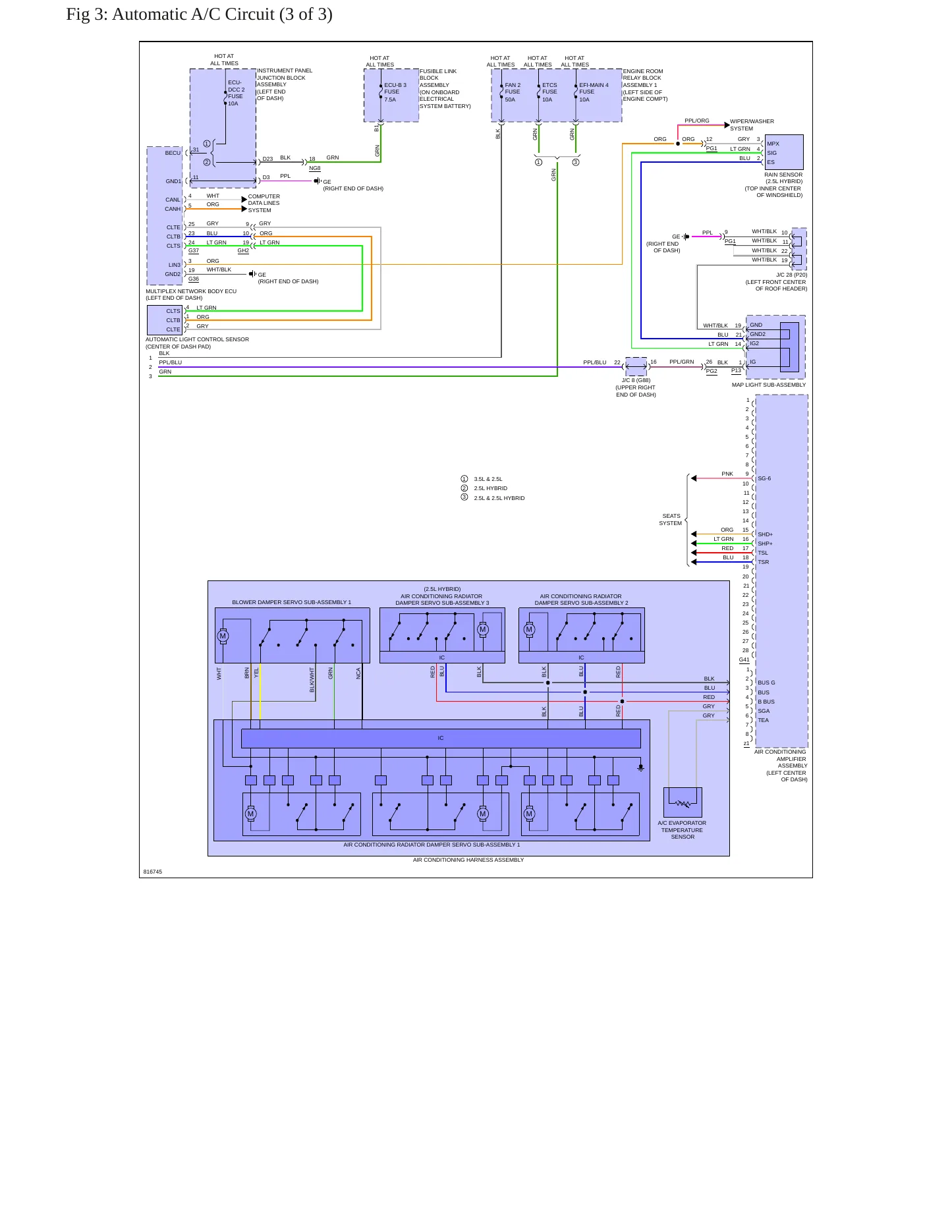Select the "J/C 28 (P20)" connector label
The image size is (952, 1232).
click(x=791, y=275)
